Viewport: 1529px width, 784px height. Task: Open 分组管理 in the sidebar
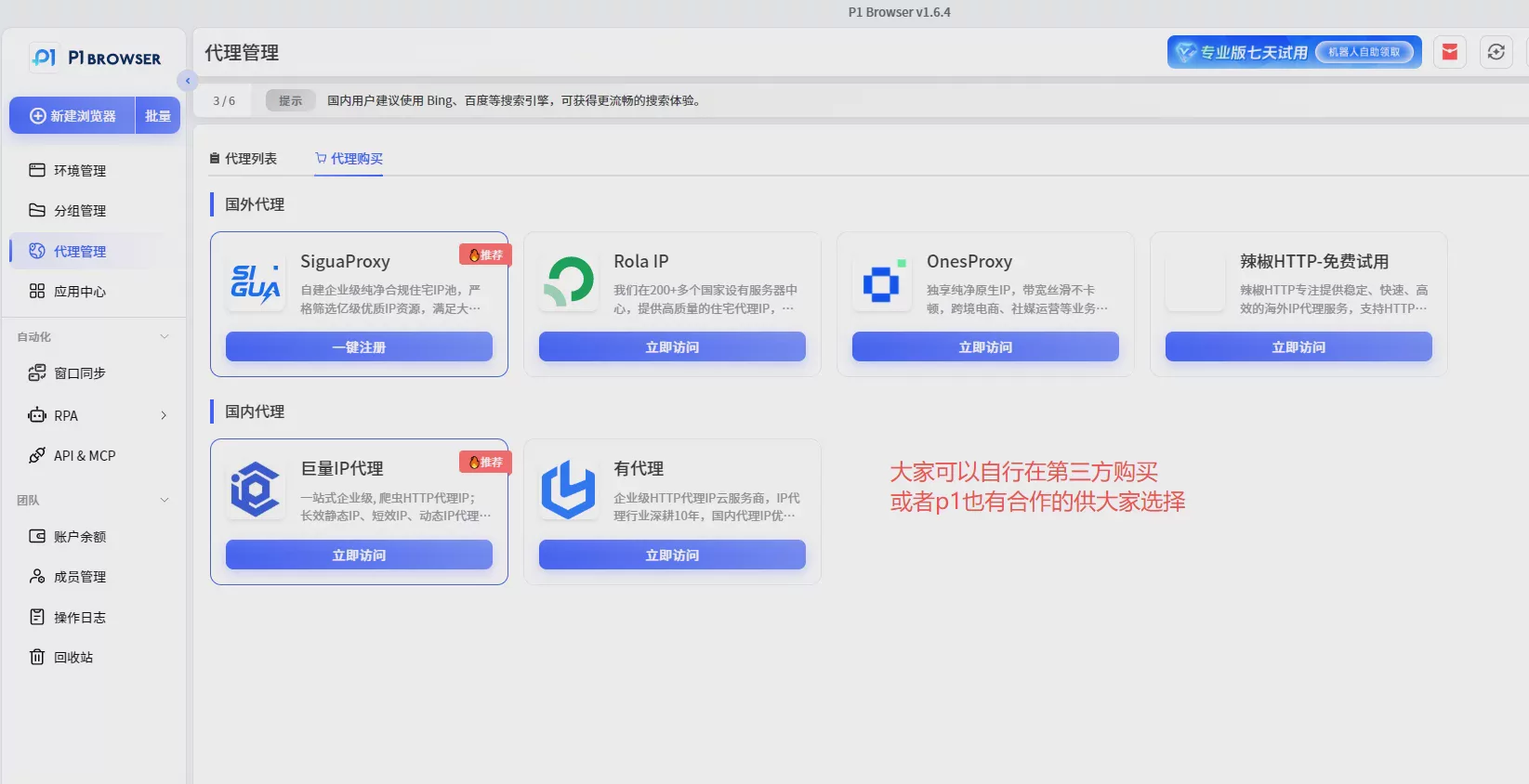coord(93,211)
